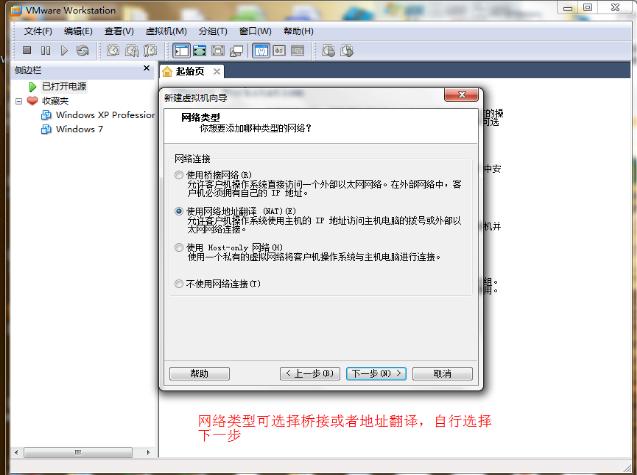Viewport: 637px width, 475px height.
Task: Open the 编辑(E) menu
Action: [x=78, y=31]
